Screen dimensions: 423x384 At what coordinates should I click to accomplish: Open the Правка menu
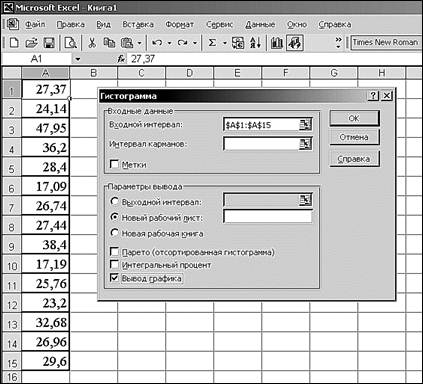[x=70, y=24]
